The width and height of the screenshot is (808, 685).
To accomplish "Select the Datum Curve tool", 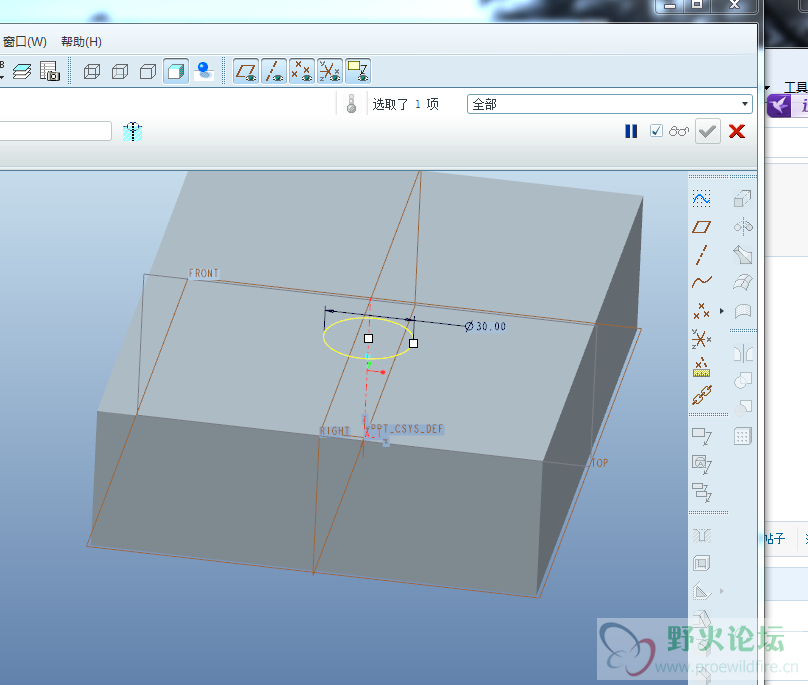I will tap(701, 282).
